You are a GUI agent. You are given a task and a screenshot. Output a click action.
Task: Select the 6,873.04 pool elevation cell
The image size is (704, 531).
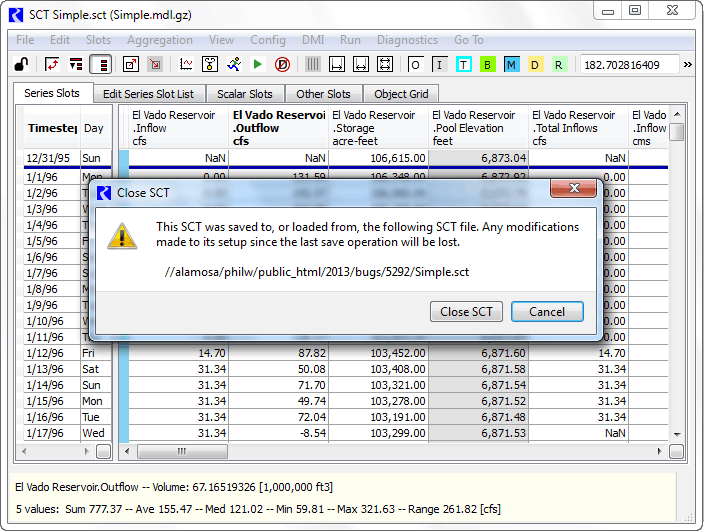pos(479,158)
